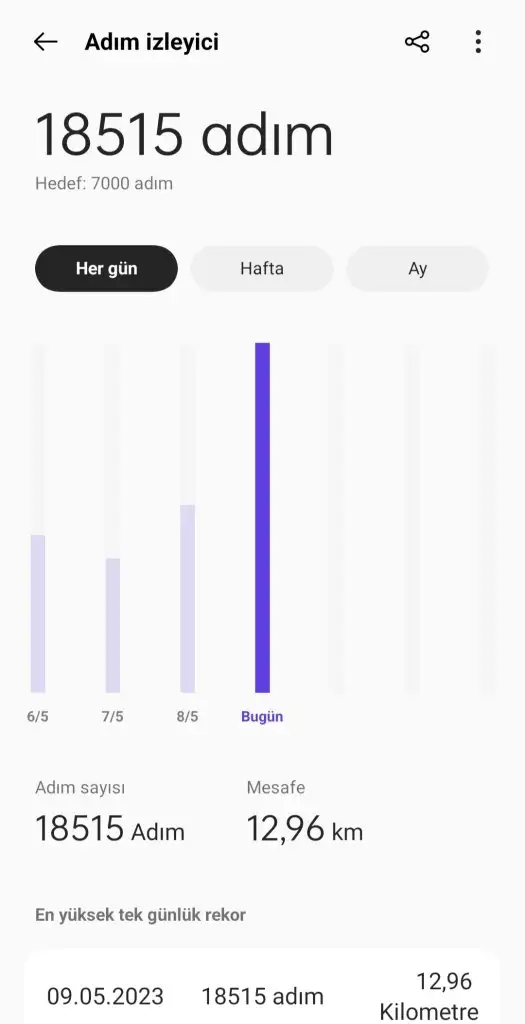Select the 6/5 bar in chart
Screen dimensions: 525x1024
point(38,613)
